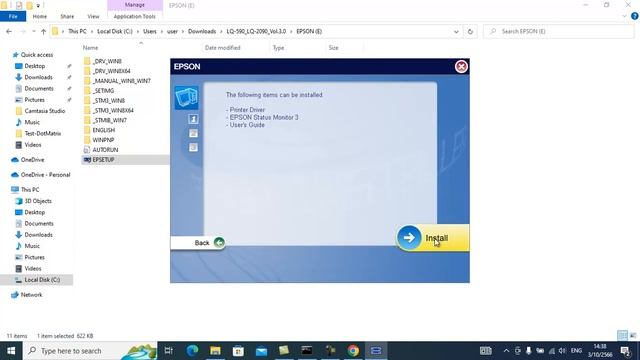Image resolution: width=640 pixels, height=360 pixels.
Task: Launch Google Chrome from taskbar
Action: [353, 351]
